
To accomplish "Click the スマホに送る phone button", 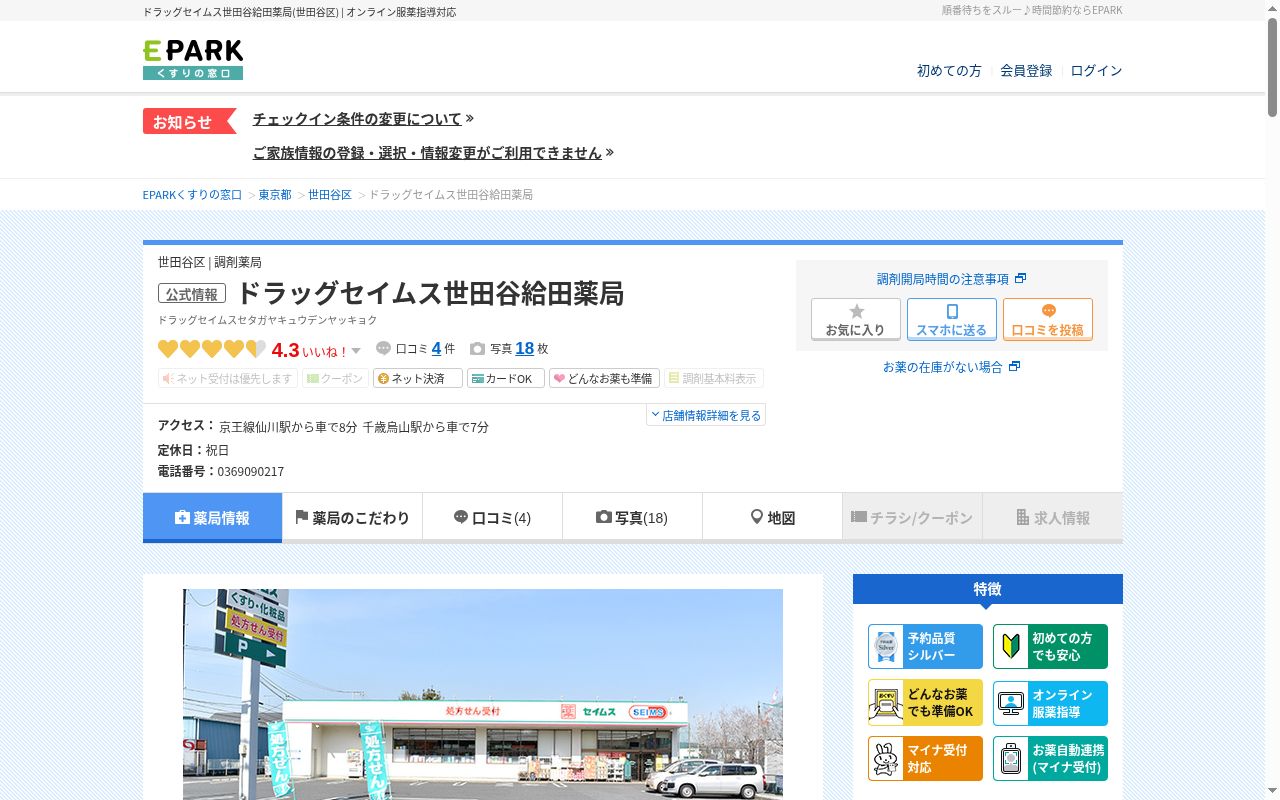I will point(952,320).
